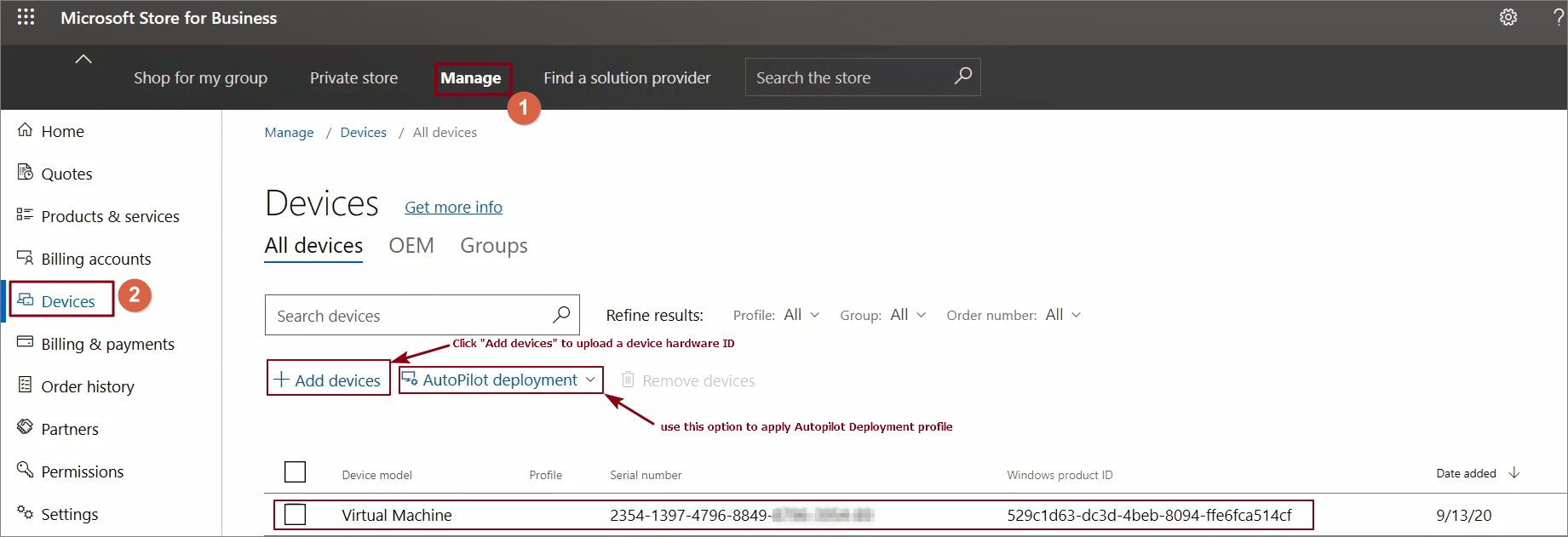This screenshot has width=1568, height=537.
Task: Click the product ID 529c1d63-dc3d-4beb cell
Action: tap(1149, 515)
